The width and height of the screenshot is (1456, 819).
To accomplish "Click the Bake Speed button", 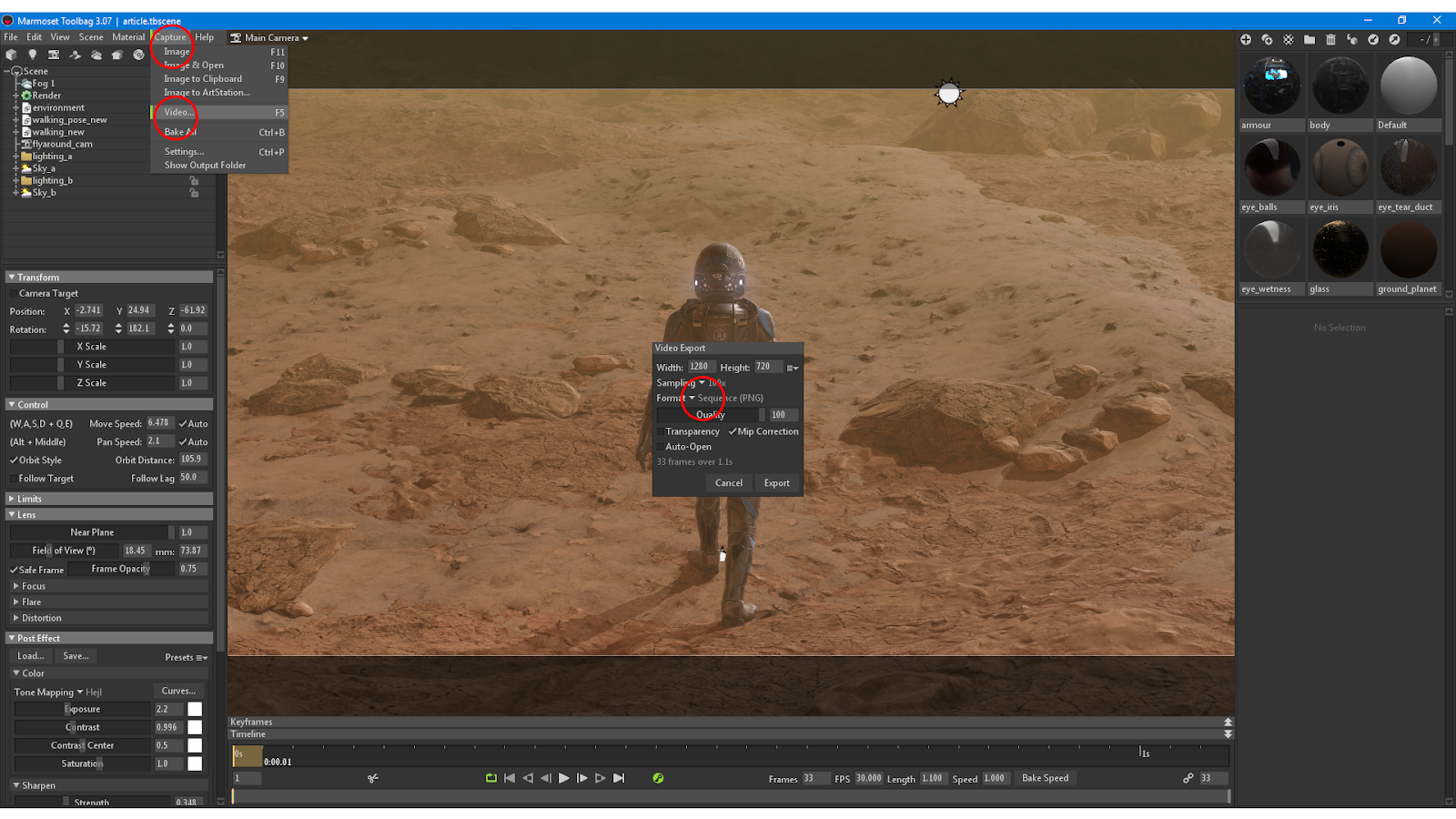I will point(1046,778).
